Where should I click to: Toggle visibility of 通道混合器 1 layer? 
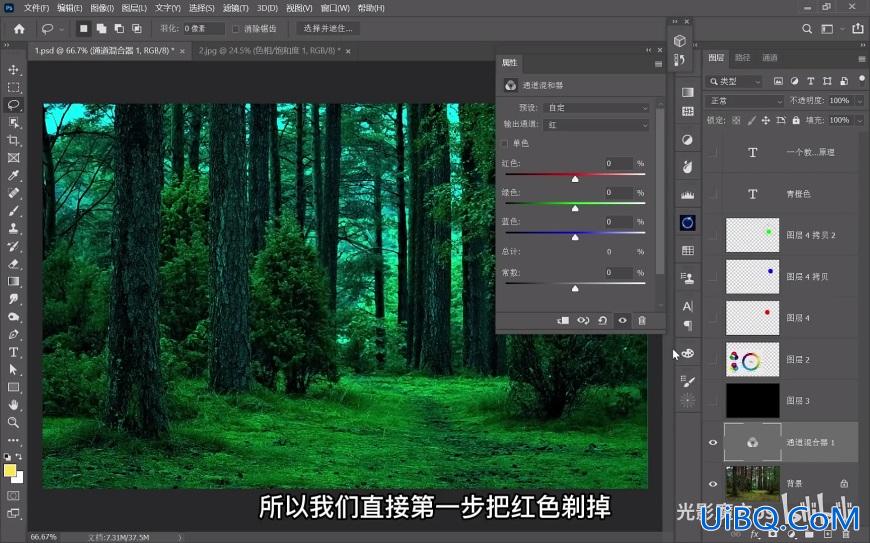click(713, 443)
